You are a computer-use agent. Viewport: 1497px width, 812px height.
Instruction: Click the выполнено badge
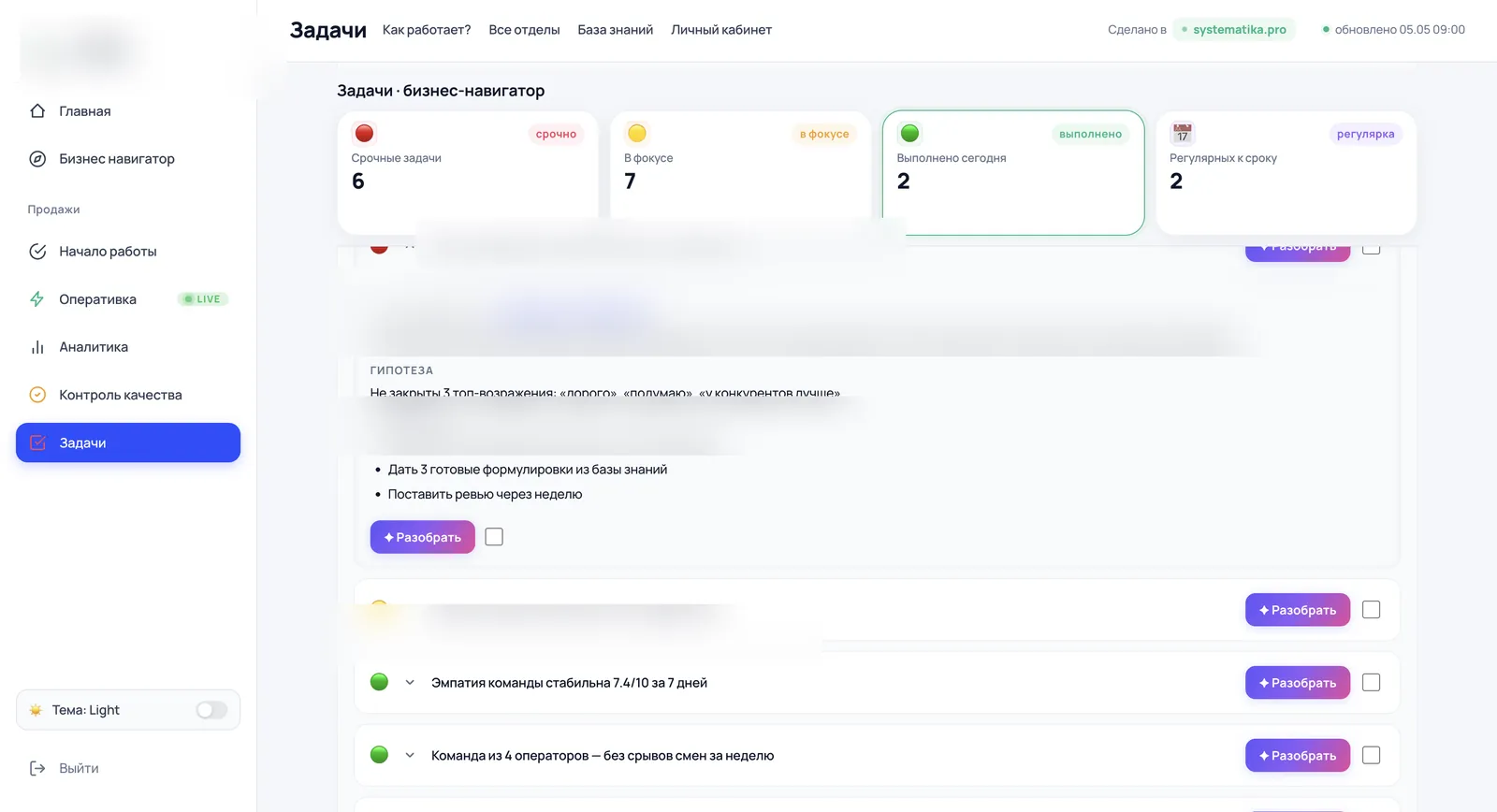coord(1090,134)
